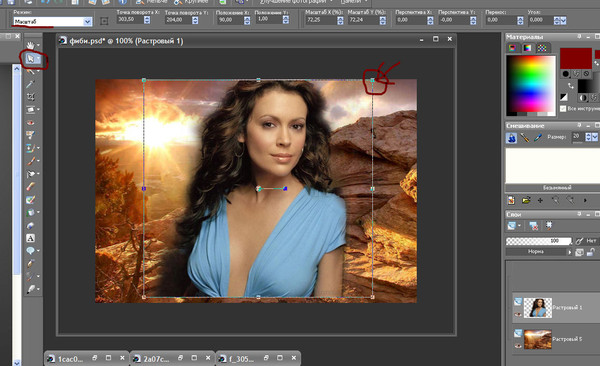Switch to the Rainbow tab in Materials
This screenshot has width=600, height=366.
527,48
